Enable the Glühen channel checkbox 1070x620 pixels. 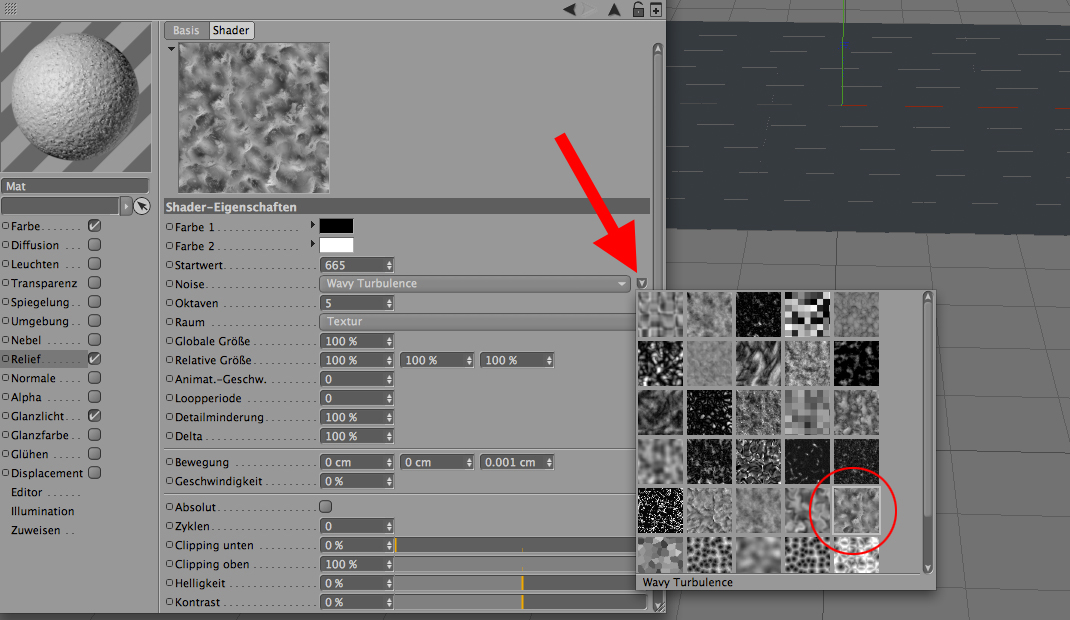tap(95, 454)
